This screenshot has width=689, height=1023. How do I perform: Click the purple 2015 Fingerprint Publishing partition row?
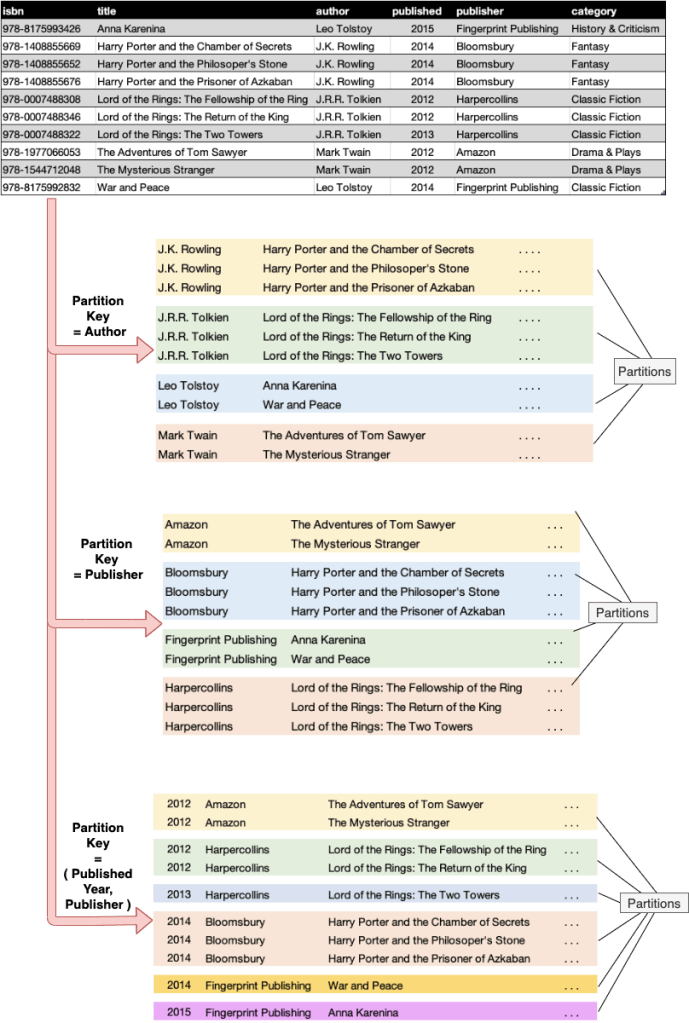(375, 1012)
